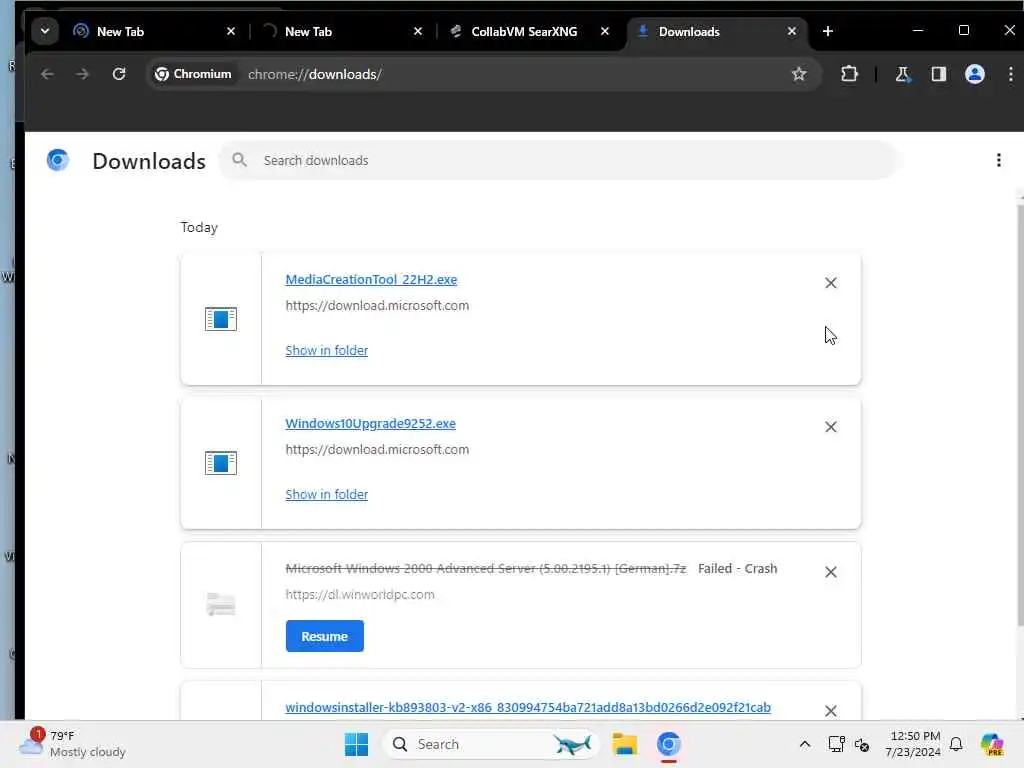Click the failed Windows 2000 download file icon

(x=221, y=605)
